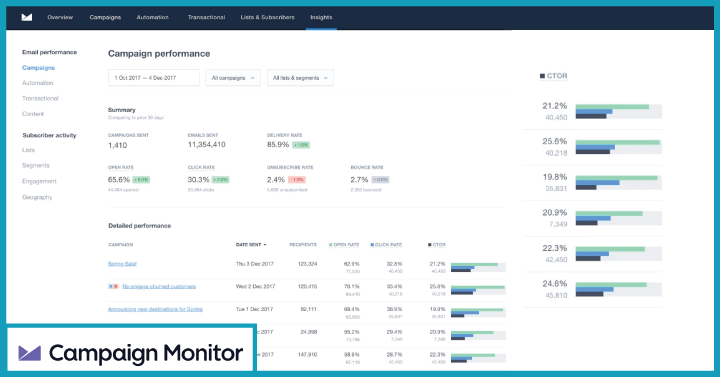Click the 70.1% open rate cell

point(352,287)
